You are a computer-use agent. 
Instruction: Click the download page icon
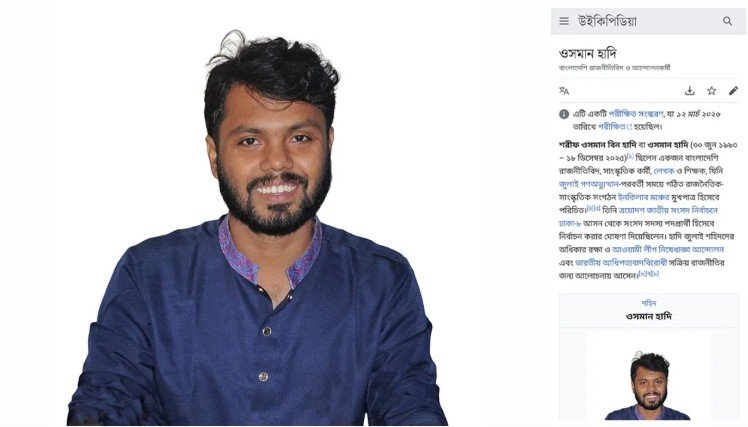tap(689, 91)
